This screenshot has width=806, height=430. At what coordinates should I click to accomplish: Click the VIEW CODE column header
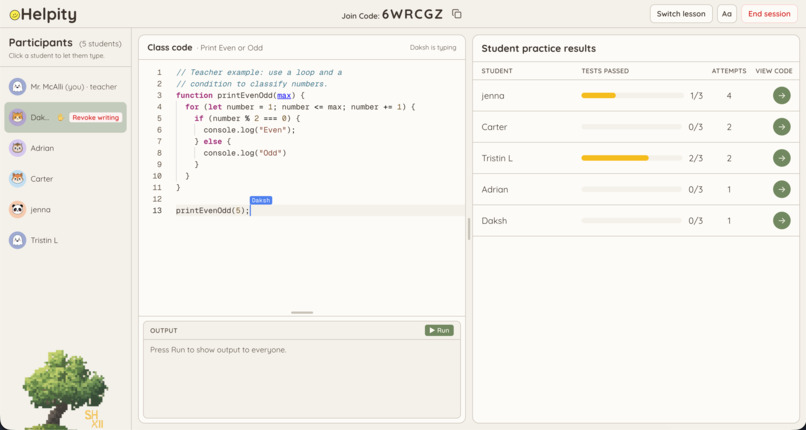[x=774, y=71]
